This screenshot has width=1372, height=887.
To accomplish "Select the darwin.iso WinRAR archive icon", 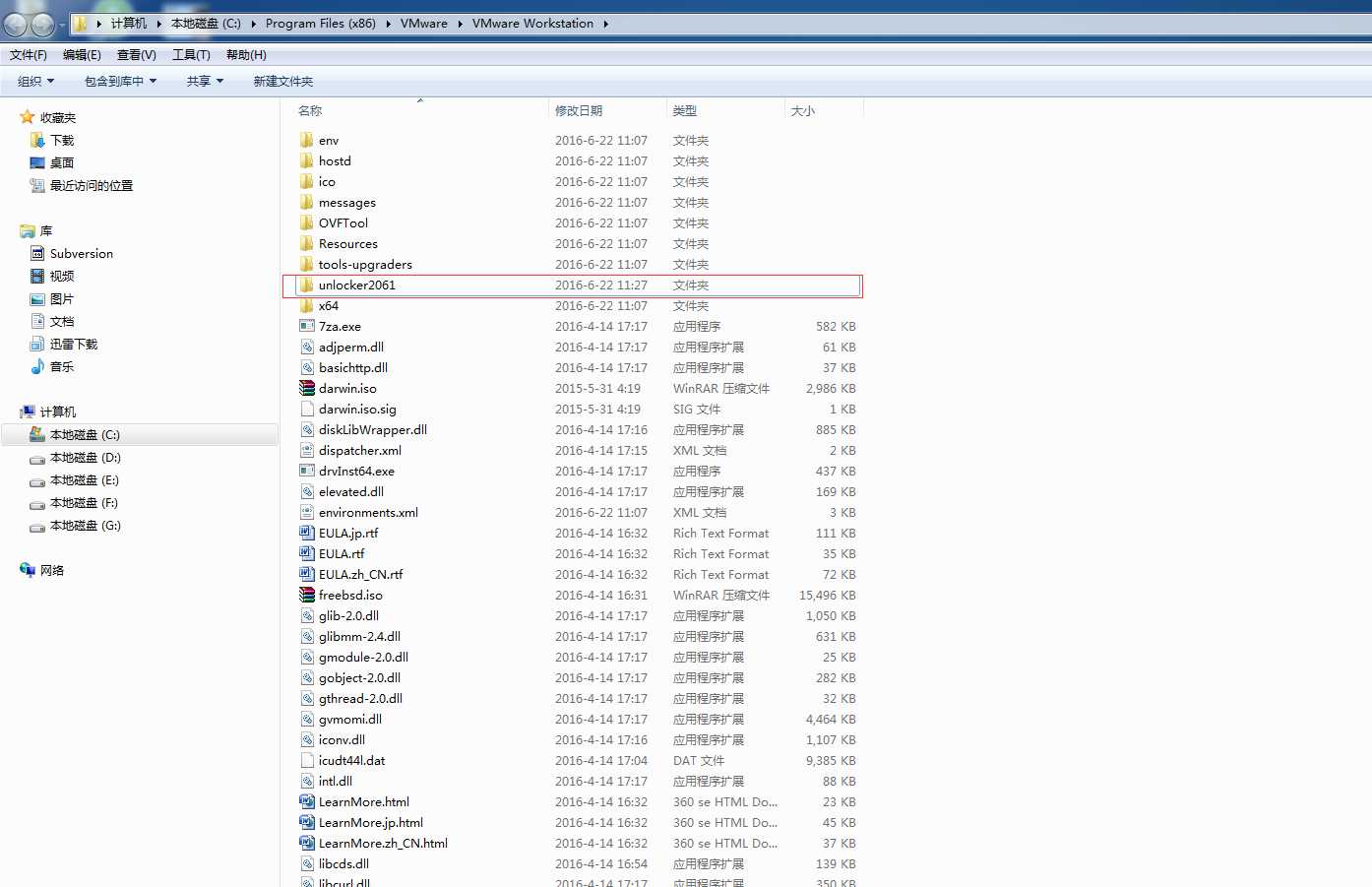I will 307,388.
